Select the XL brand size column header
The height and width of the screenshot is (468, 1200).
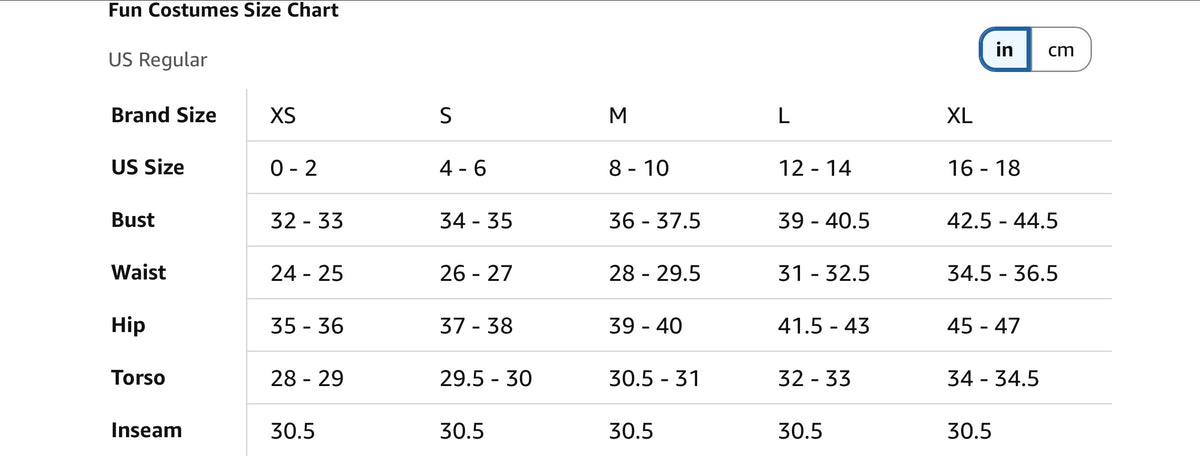tap(960, 116)
